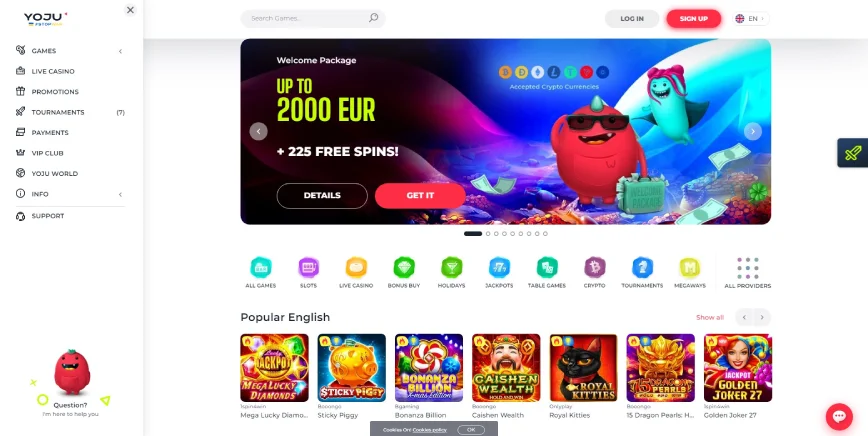Advance banner with right arrow
Screen dimensions: 868x436
(753, 132)
